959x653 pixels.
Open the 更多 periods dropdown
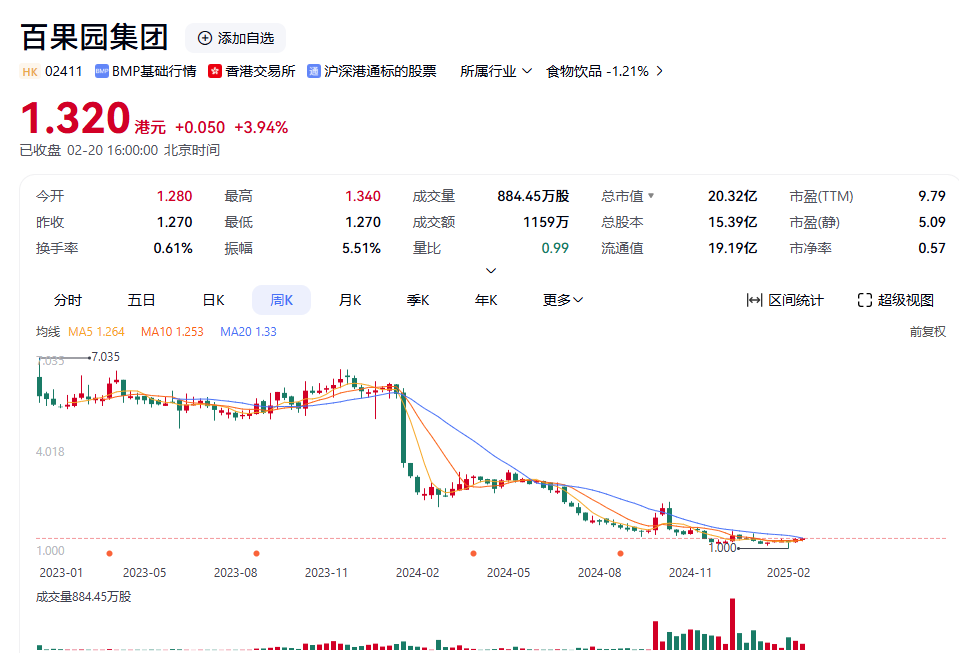click(563, 300)
